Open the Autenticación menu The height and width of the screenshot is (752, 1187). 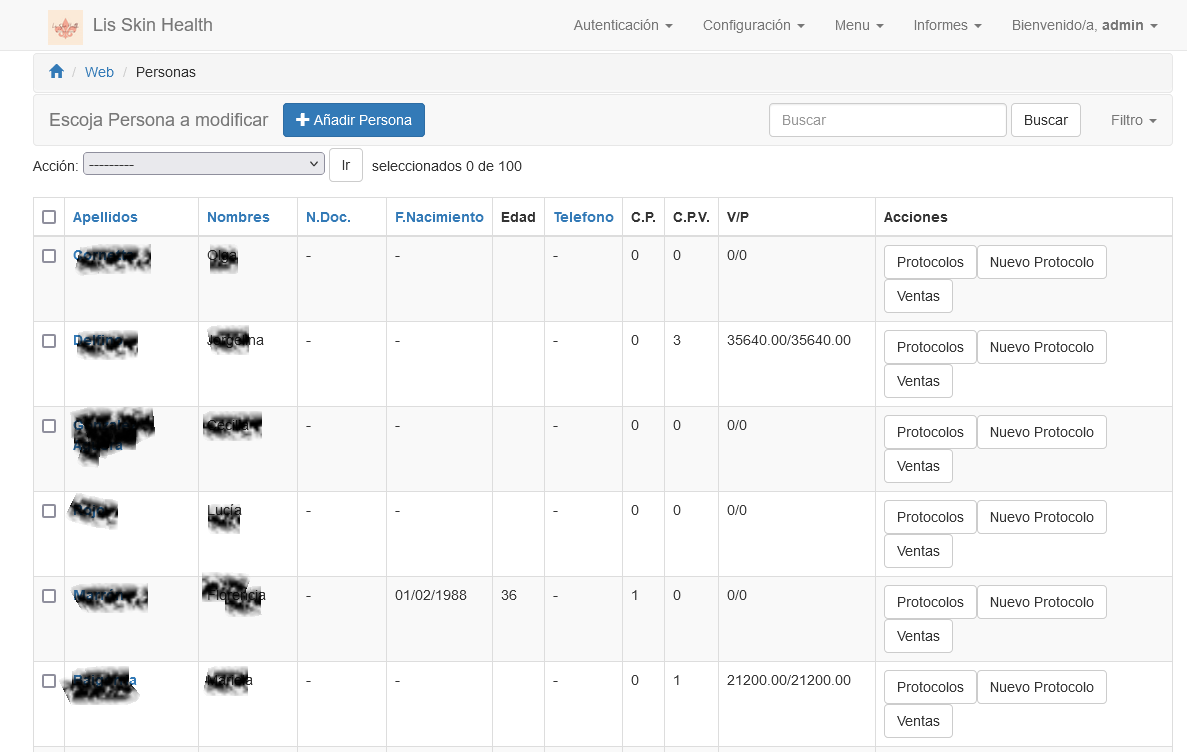pyautogui.click(x=622, y=25)
